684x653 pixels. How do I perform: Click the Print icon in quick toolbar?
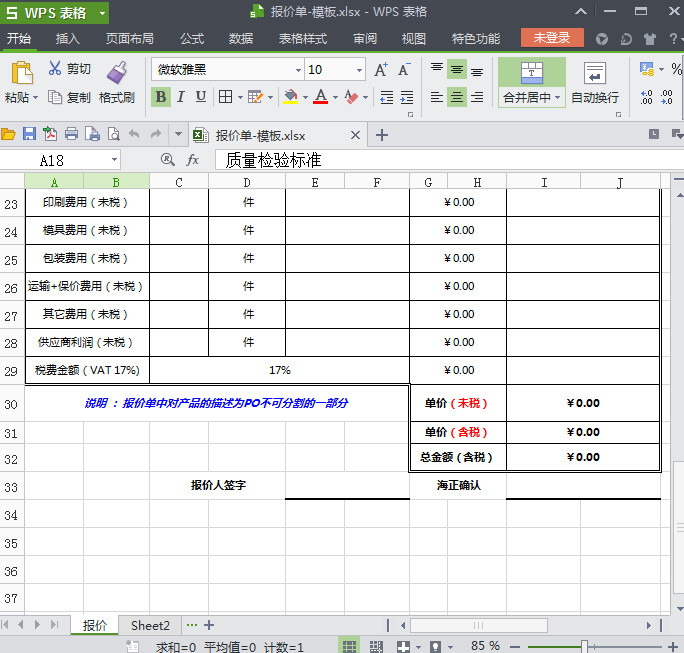click(x=71, y=134)
